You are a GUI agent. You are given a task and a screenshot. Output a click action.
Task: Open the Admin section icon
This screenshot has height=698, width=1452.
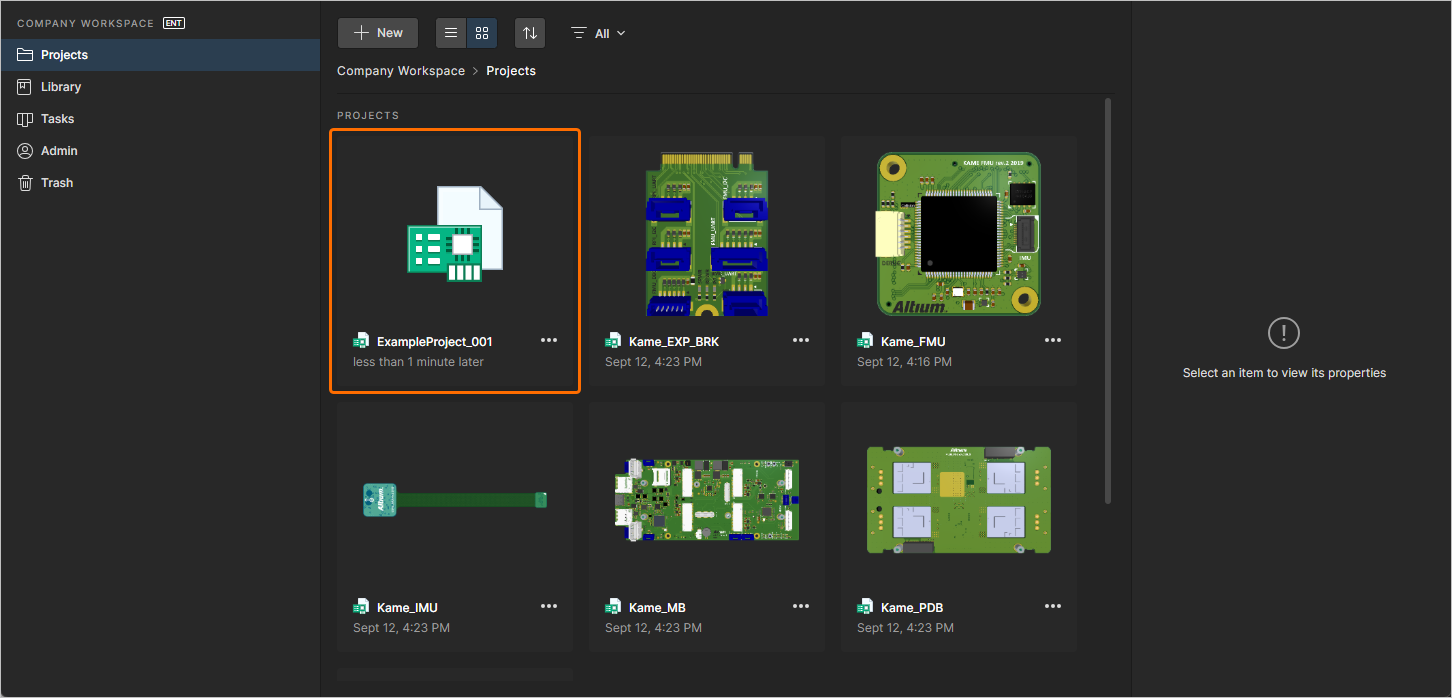click(25, 150)
